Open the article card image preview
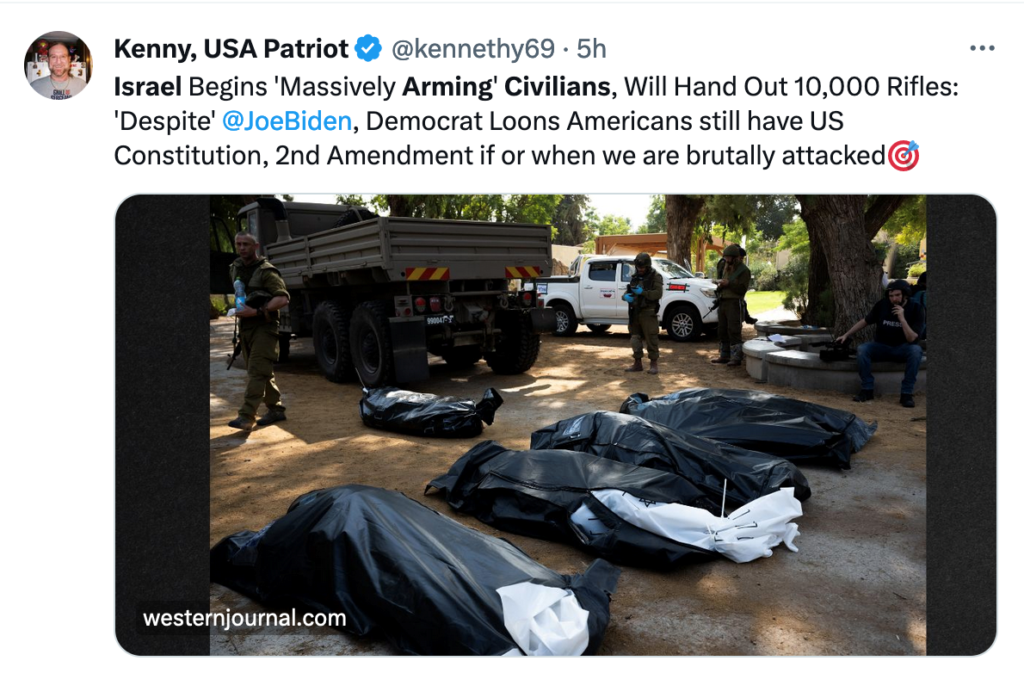This screenshot has height=673, width=1024. pos(556,425)
